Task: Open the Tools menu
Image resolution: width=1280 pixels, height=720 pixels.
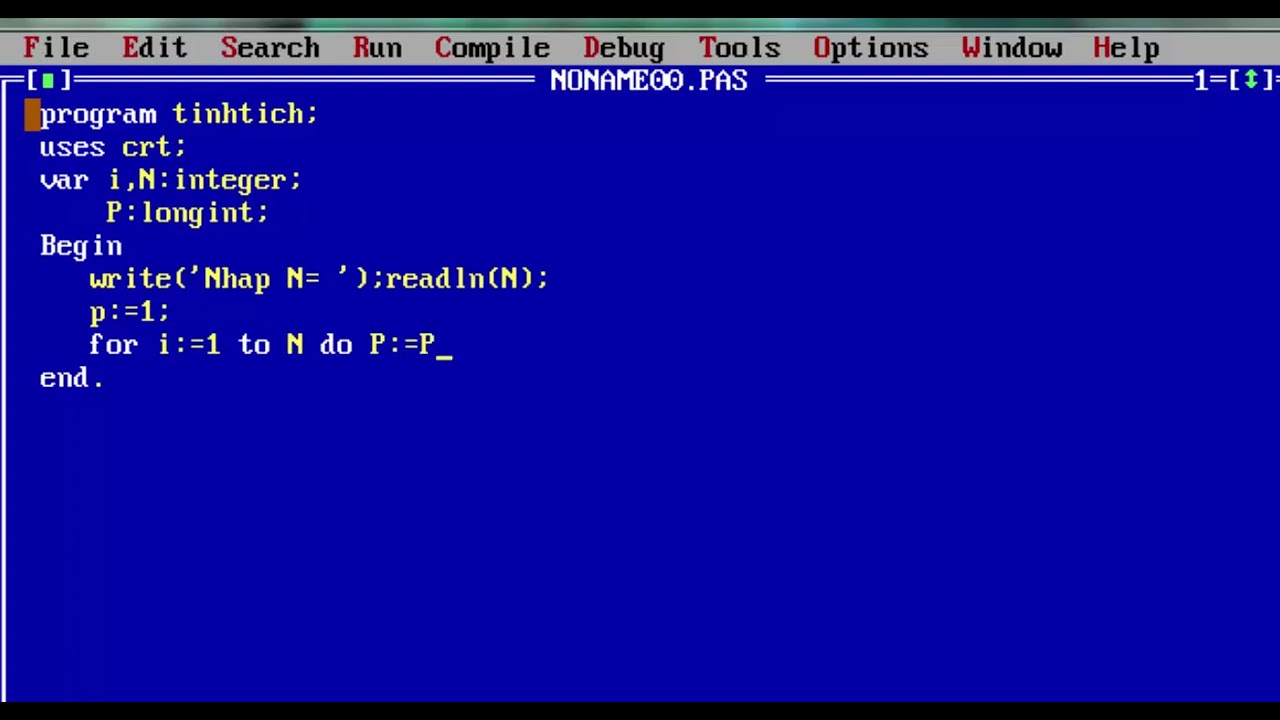Action: pos(739,47)
